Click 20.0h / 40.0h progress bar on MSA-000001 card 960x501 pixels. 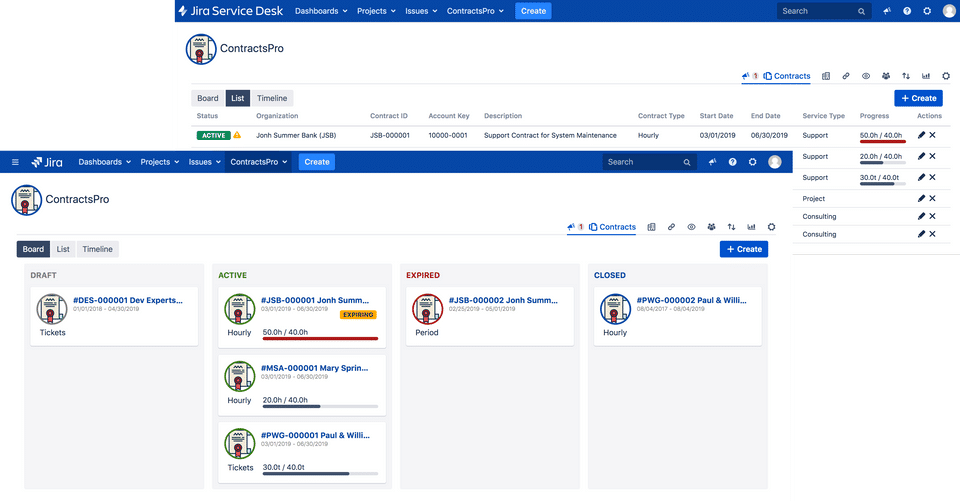coord(320,406)
